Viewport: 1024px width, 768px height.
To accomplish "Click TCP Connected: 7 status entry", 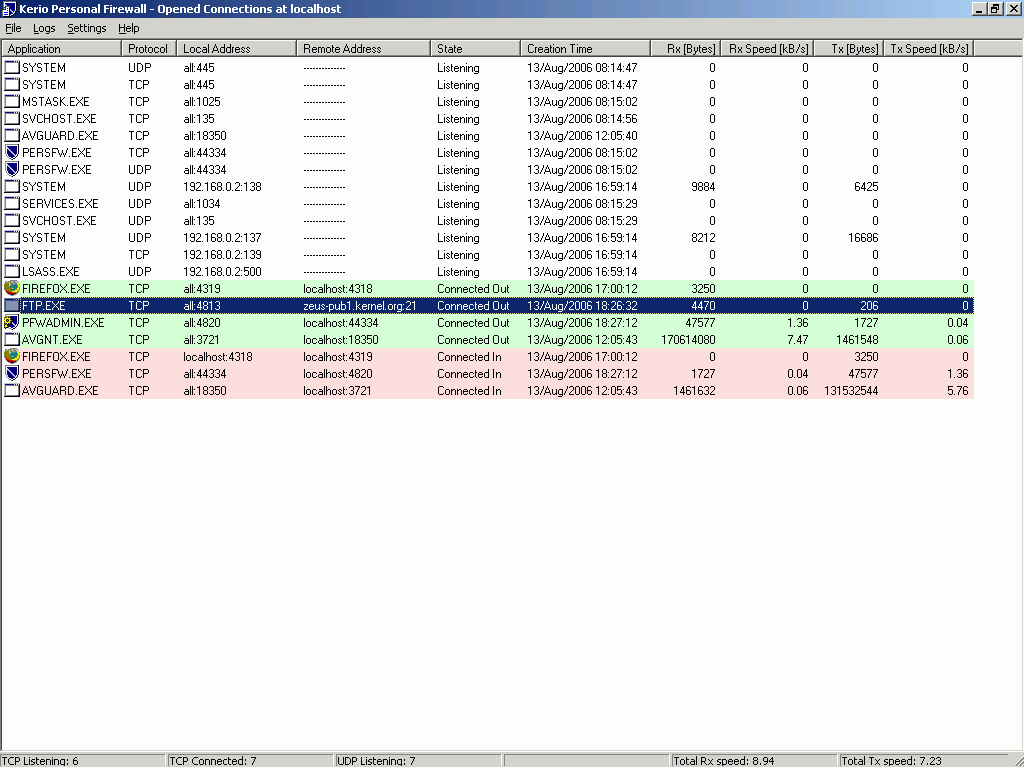I will coord(250,761).
